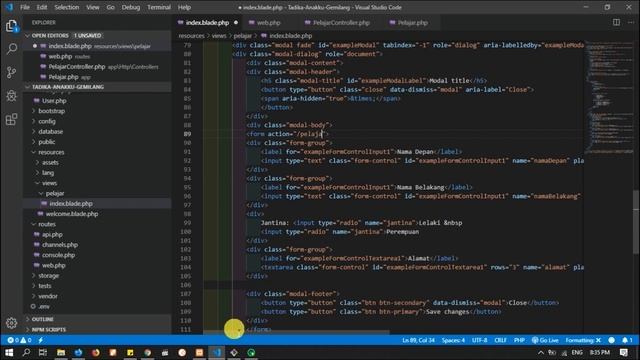Switch to the web.php editor tab
The image size is (640, 360).
click(269, 22)
